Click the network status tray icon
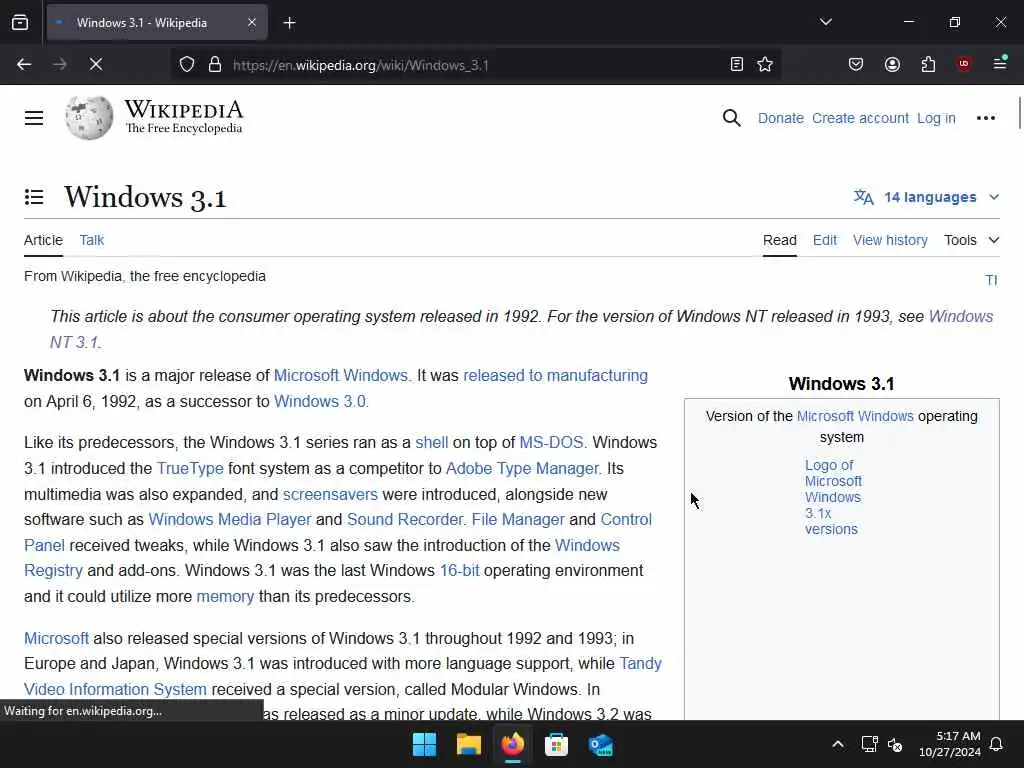This screenshot has height=768, width=1024. (x=869, y=744)
